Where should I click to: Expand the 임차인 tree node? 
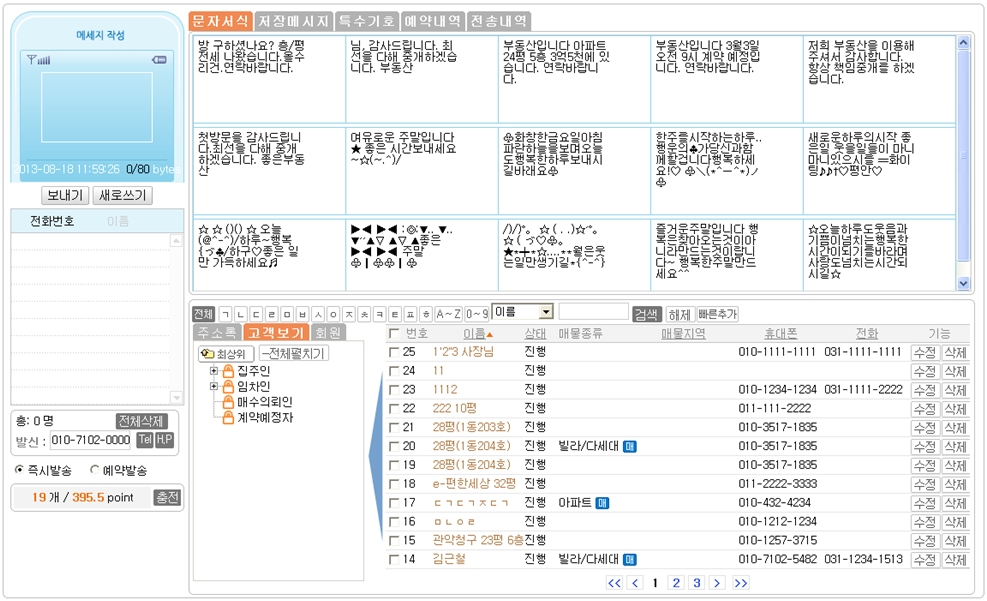[214, 386]
